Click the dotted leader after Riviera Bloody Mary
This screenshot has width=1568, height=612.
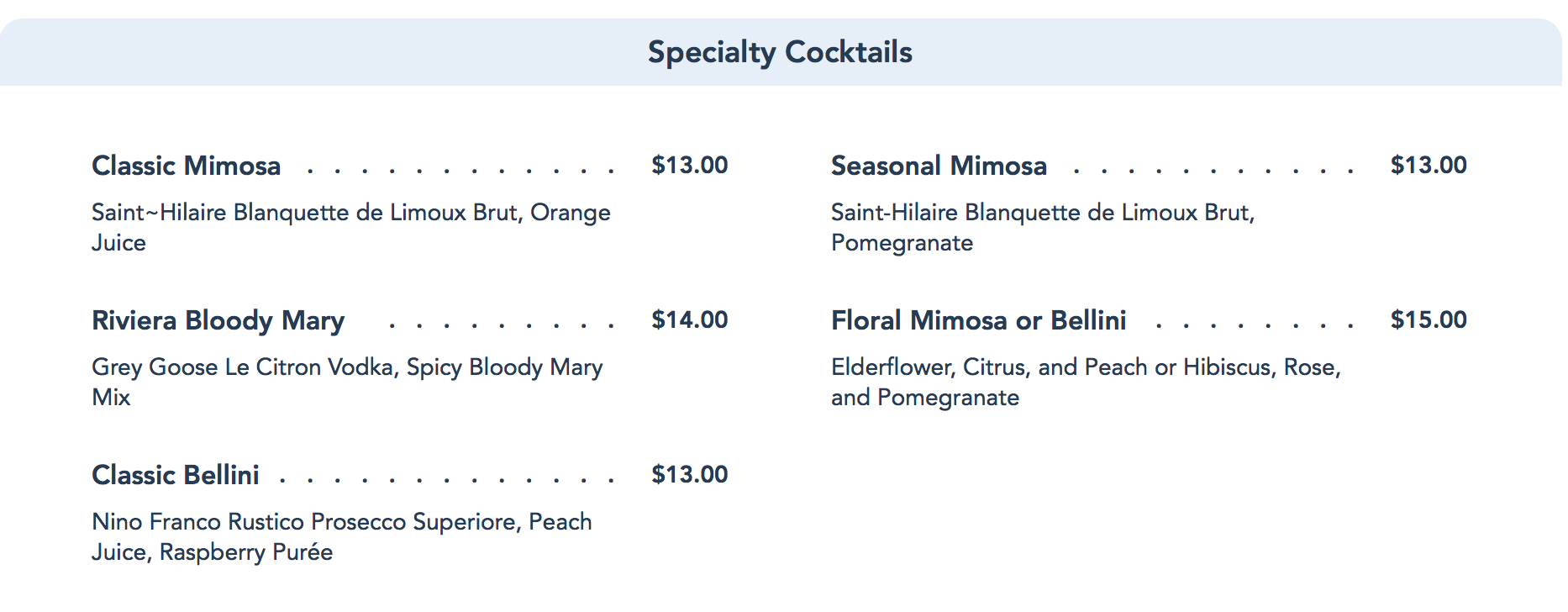tap(502, 326)
